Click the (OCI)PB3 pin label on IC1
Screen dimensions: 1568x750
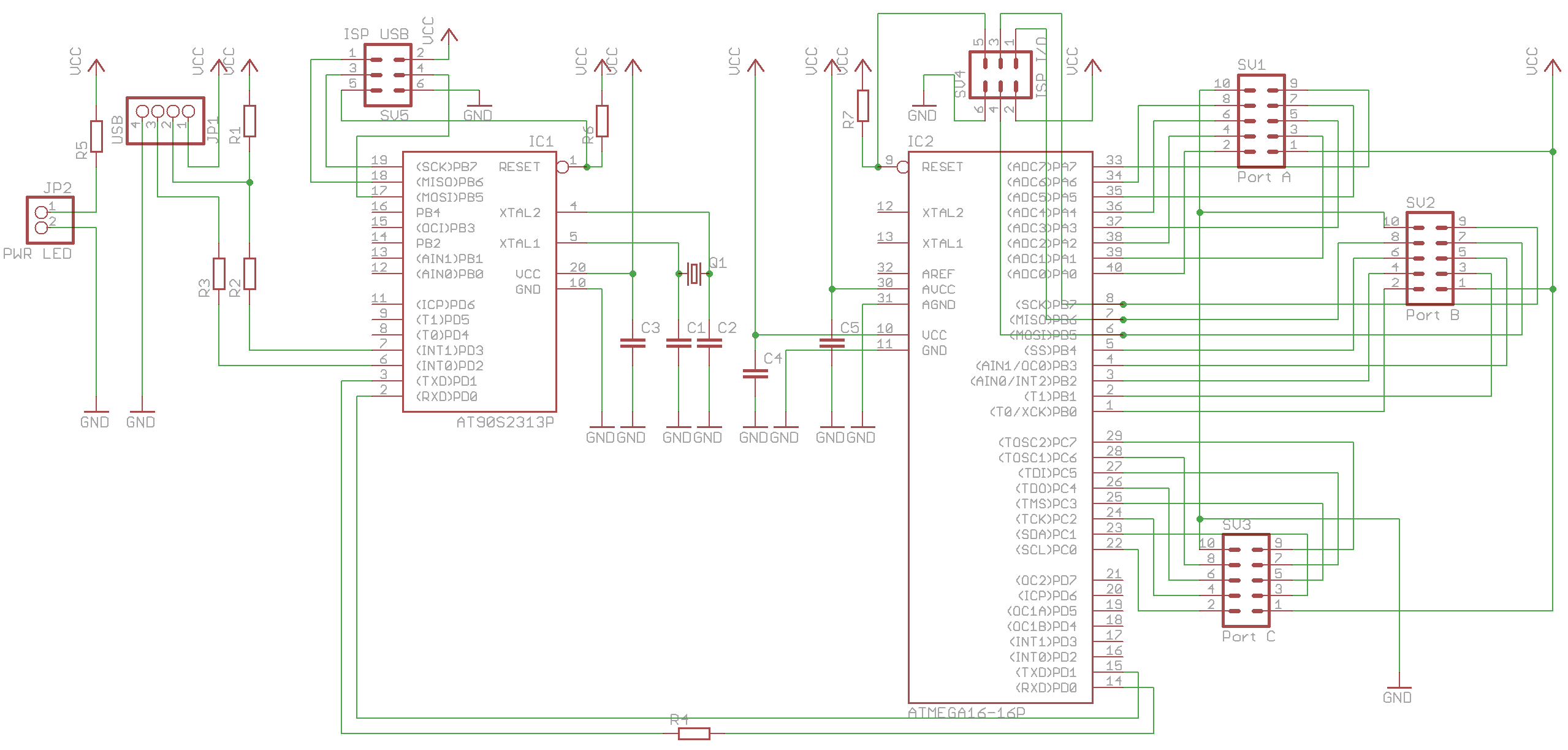pyautogui.click(x=446, y=228)
